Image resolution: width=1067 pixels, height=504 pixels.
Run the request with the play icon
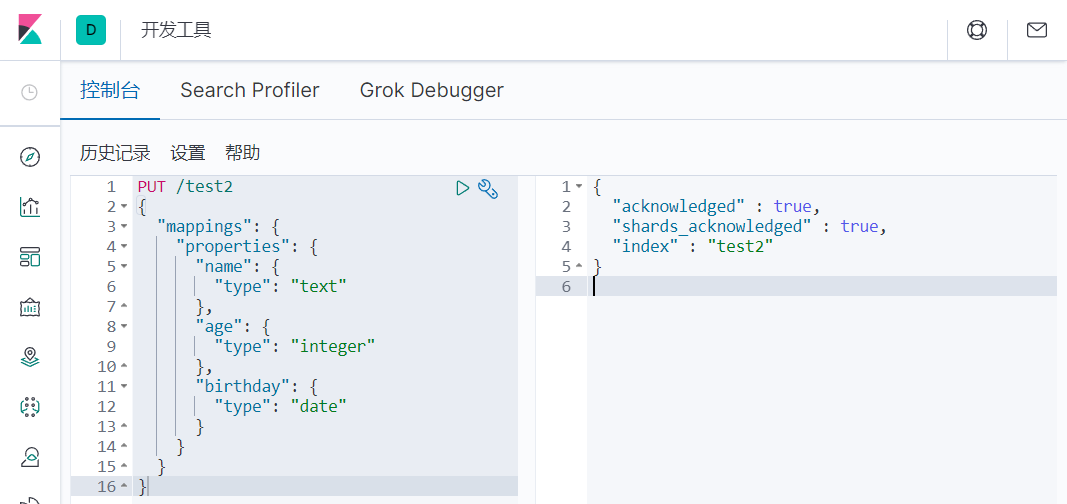pyautogui.click(x=463, y=188)
